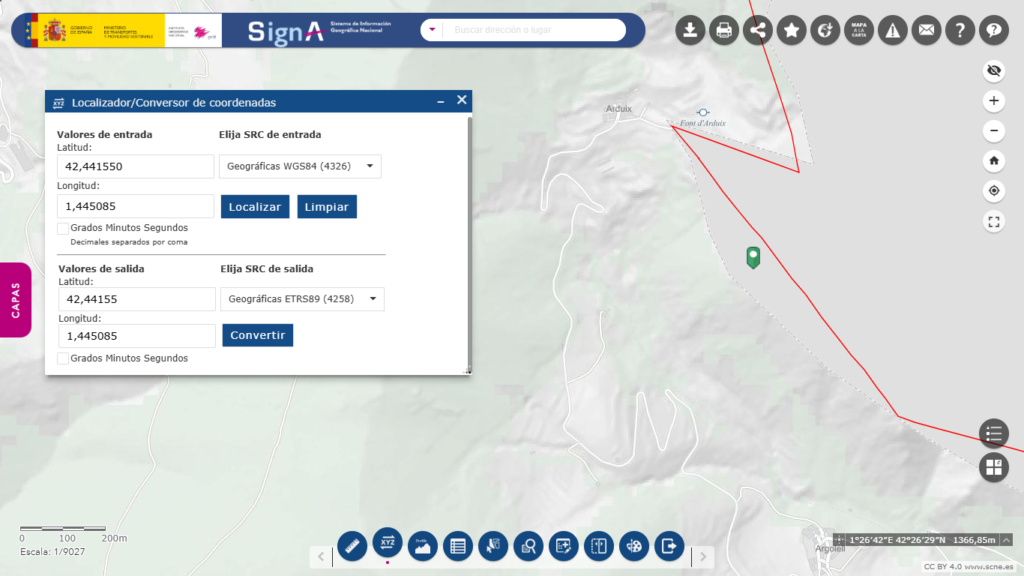The image size is (1024, 576).
Task: Click the locate my position icon
Action: pos(993,191)
